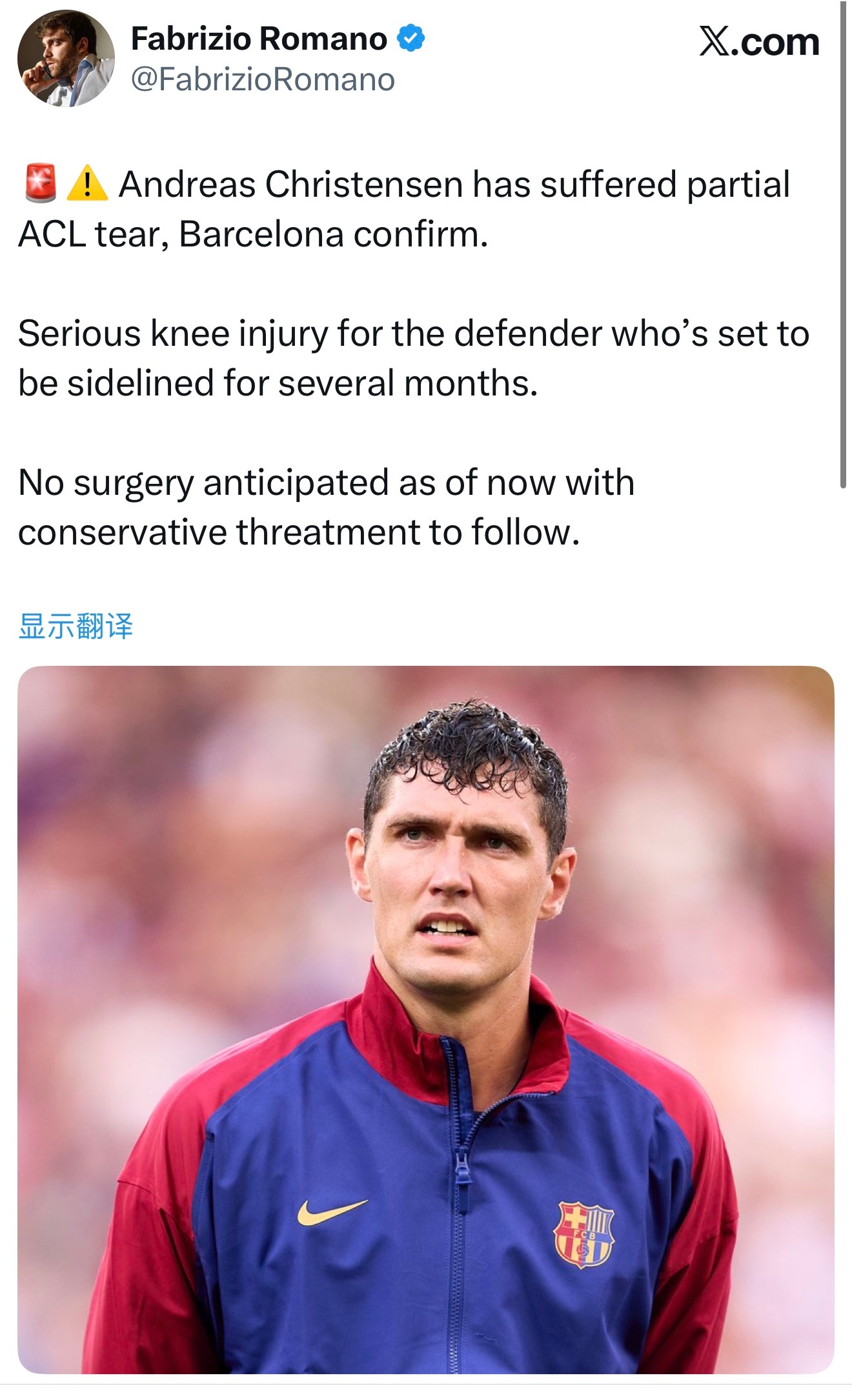This screenshot has width=852, height=1400.
Task: Click the Nike swoosh on the jacket
Action: 332,1212
